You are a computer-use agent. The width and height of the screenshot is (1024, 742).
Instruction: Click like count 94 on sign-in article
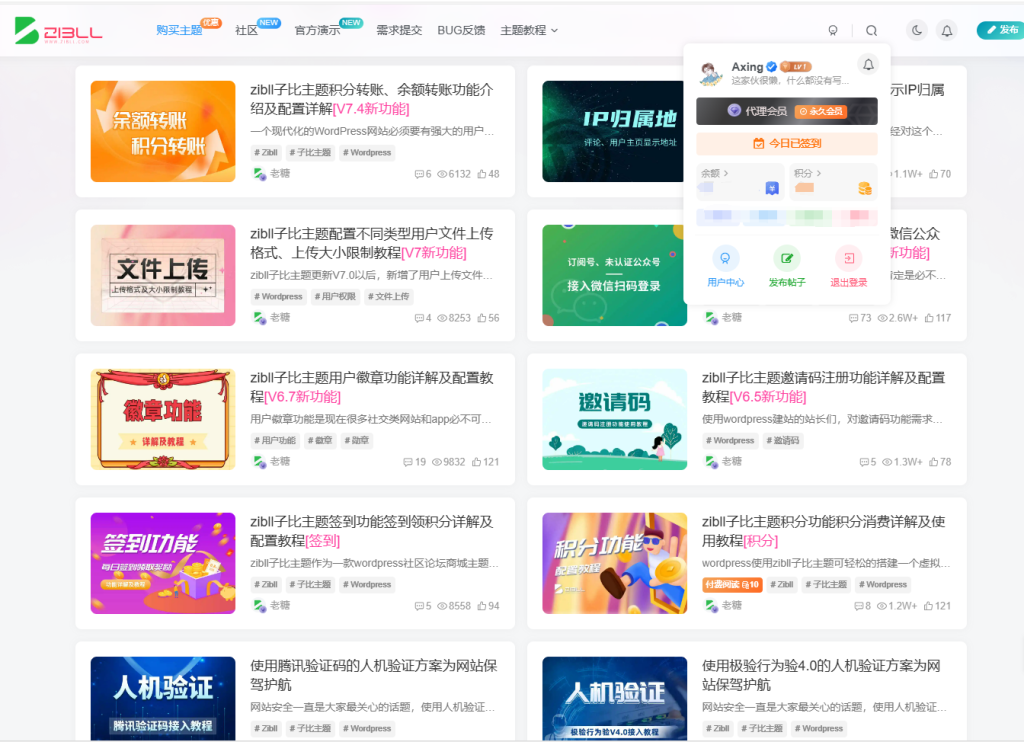coord(488,606)
